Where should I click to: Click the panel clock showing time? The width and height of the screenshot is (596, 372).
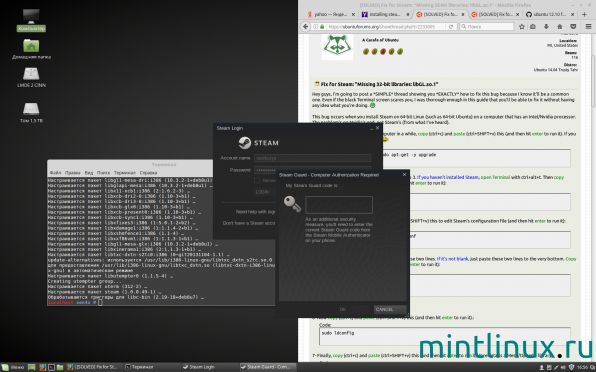click(582, 367)
